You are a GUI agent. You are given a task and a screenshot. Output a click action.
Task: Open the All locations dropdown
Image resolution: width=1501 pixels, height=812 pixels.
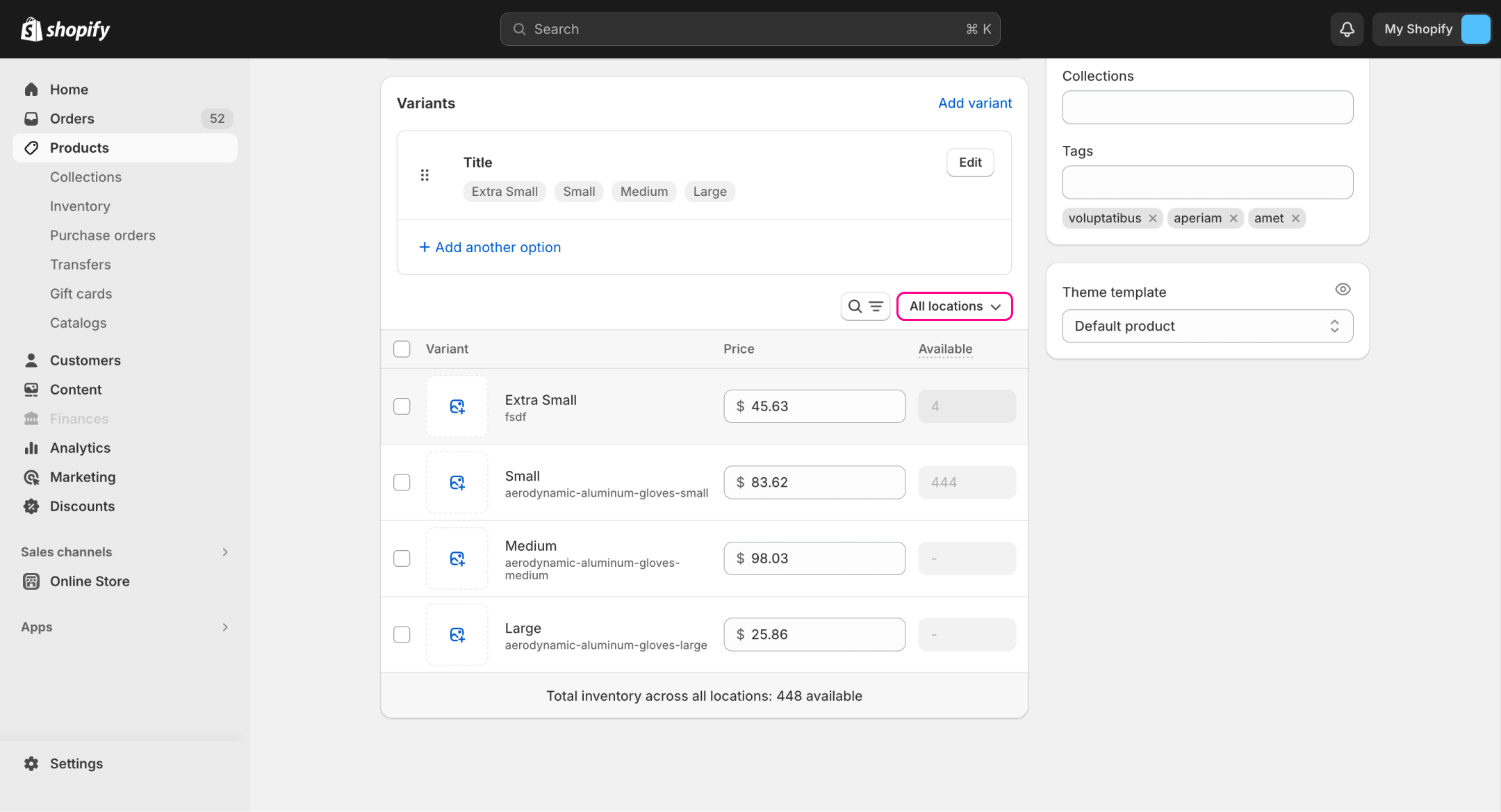pos(954,306)
